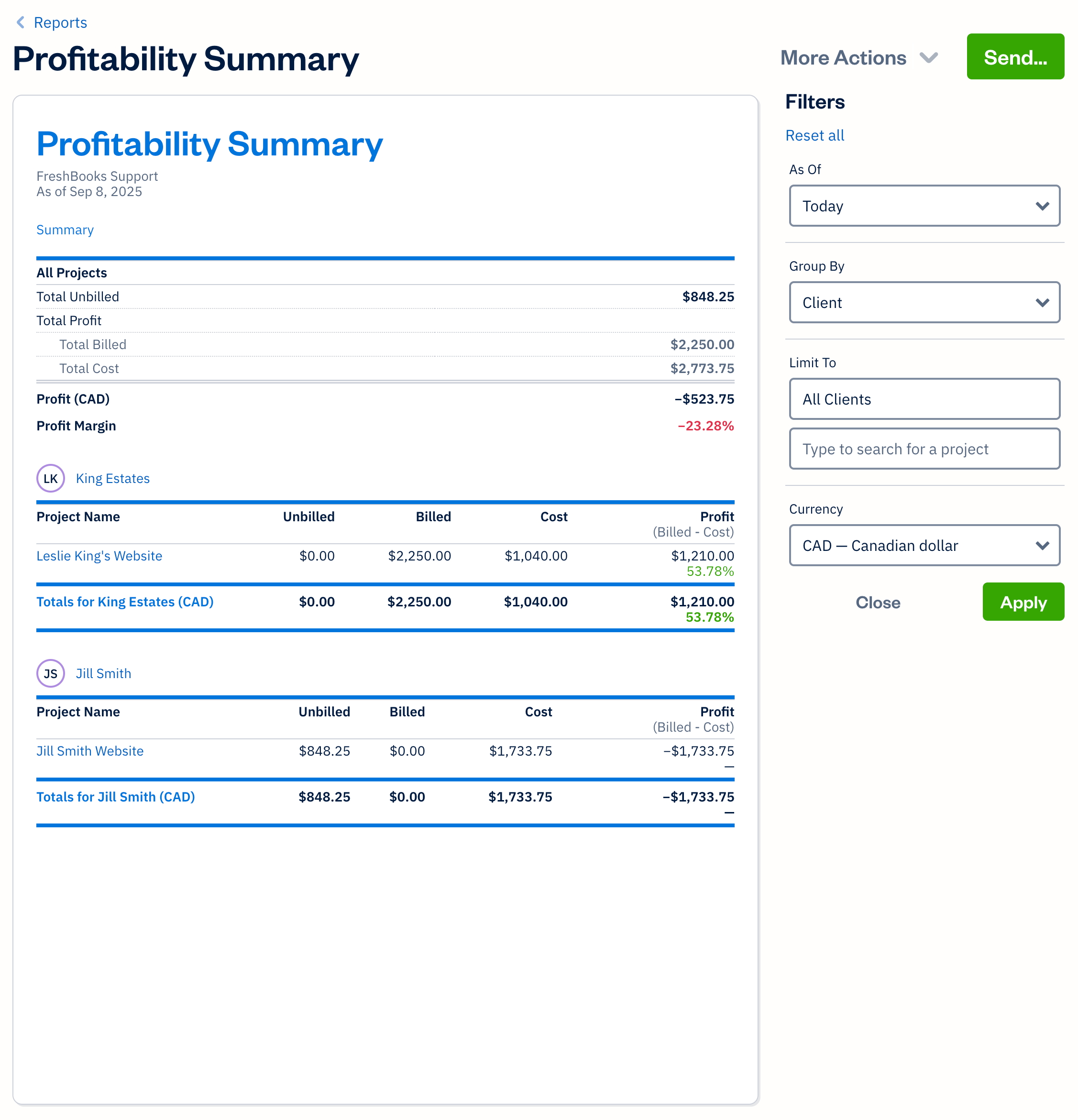Open the Group By 'Client' dropdown
Image resolution: width=1078 pixels, height=1120 pixels.
coord(924,302)
